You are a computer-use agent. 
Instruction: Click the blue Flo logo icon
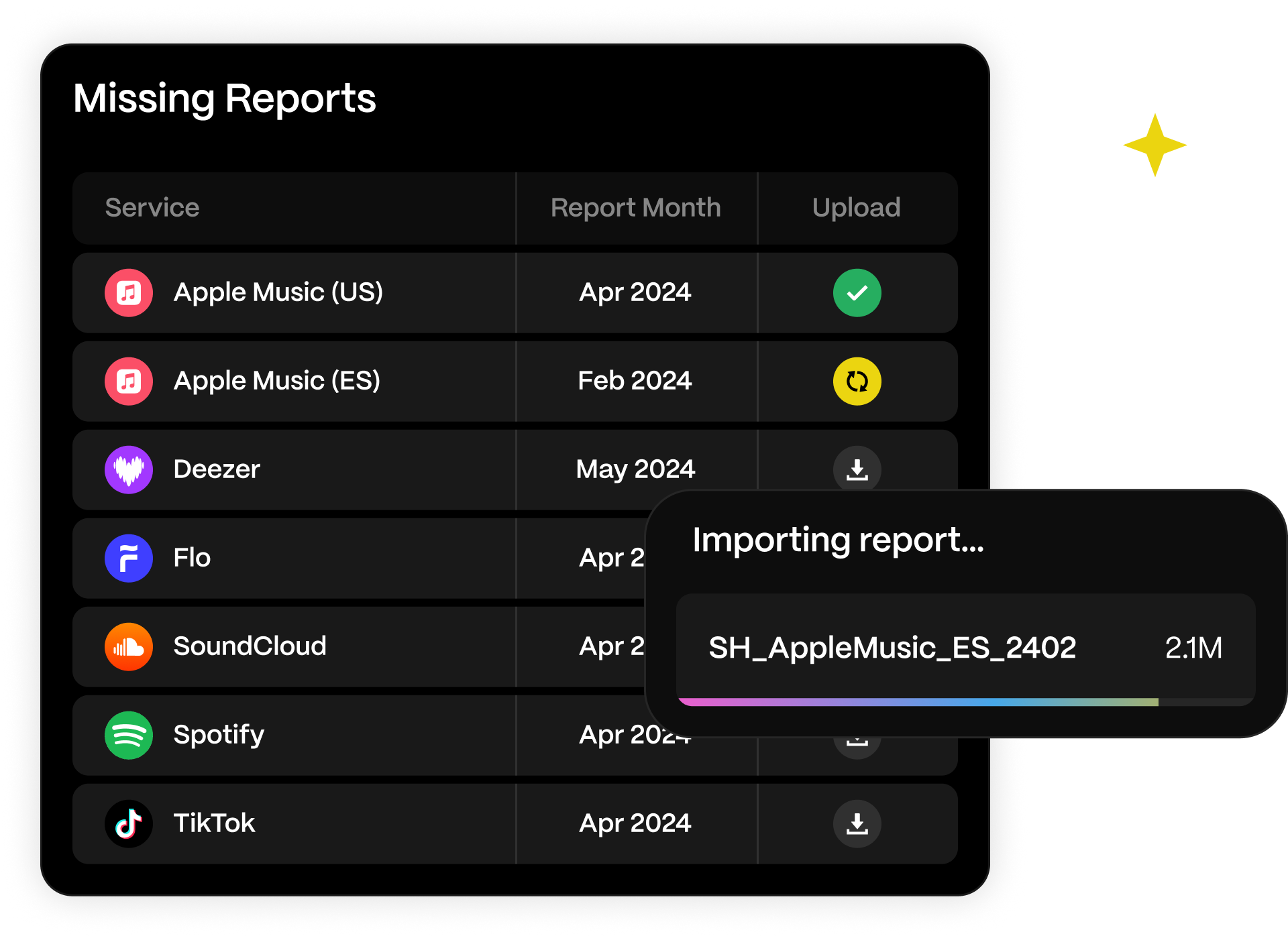pyautogui.click(x=129, y=559)
